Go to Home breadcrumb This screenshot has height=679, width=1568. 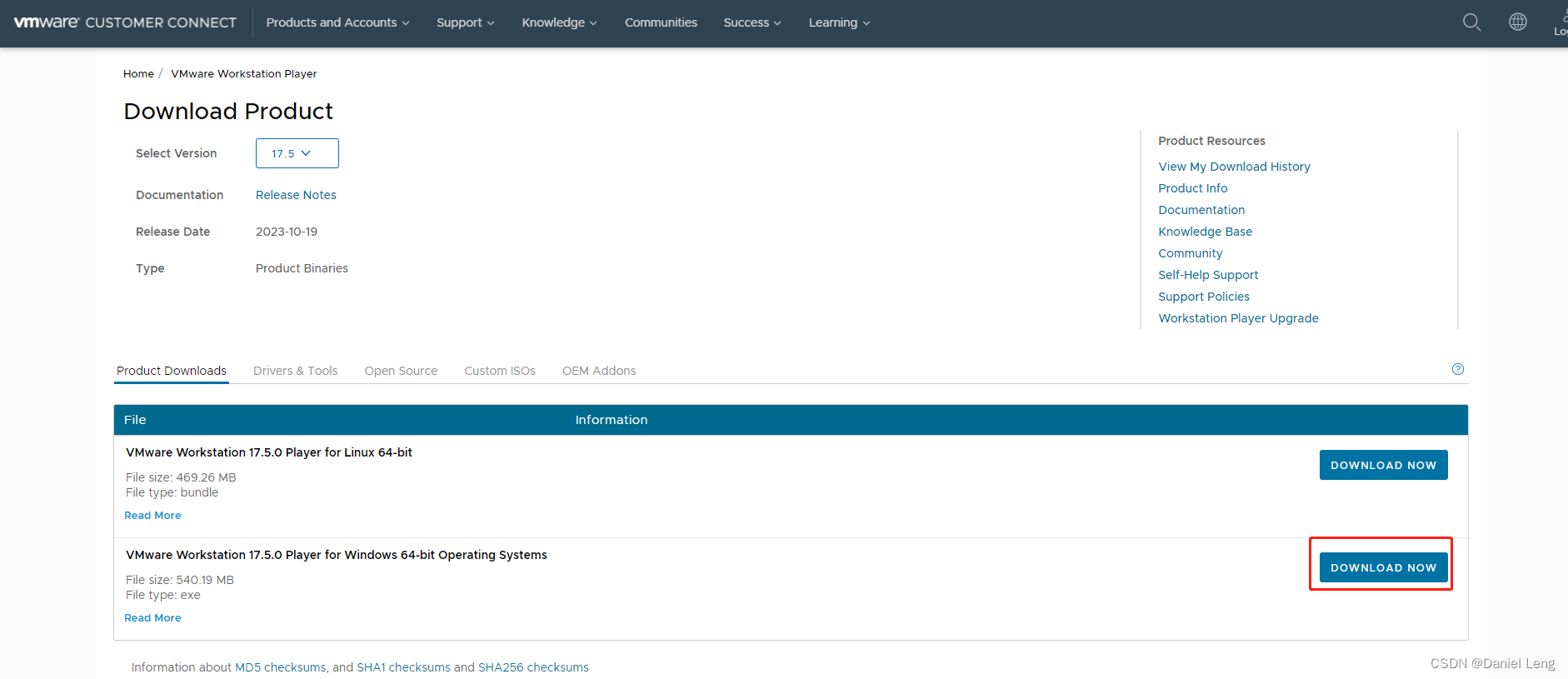(138, 73)
